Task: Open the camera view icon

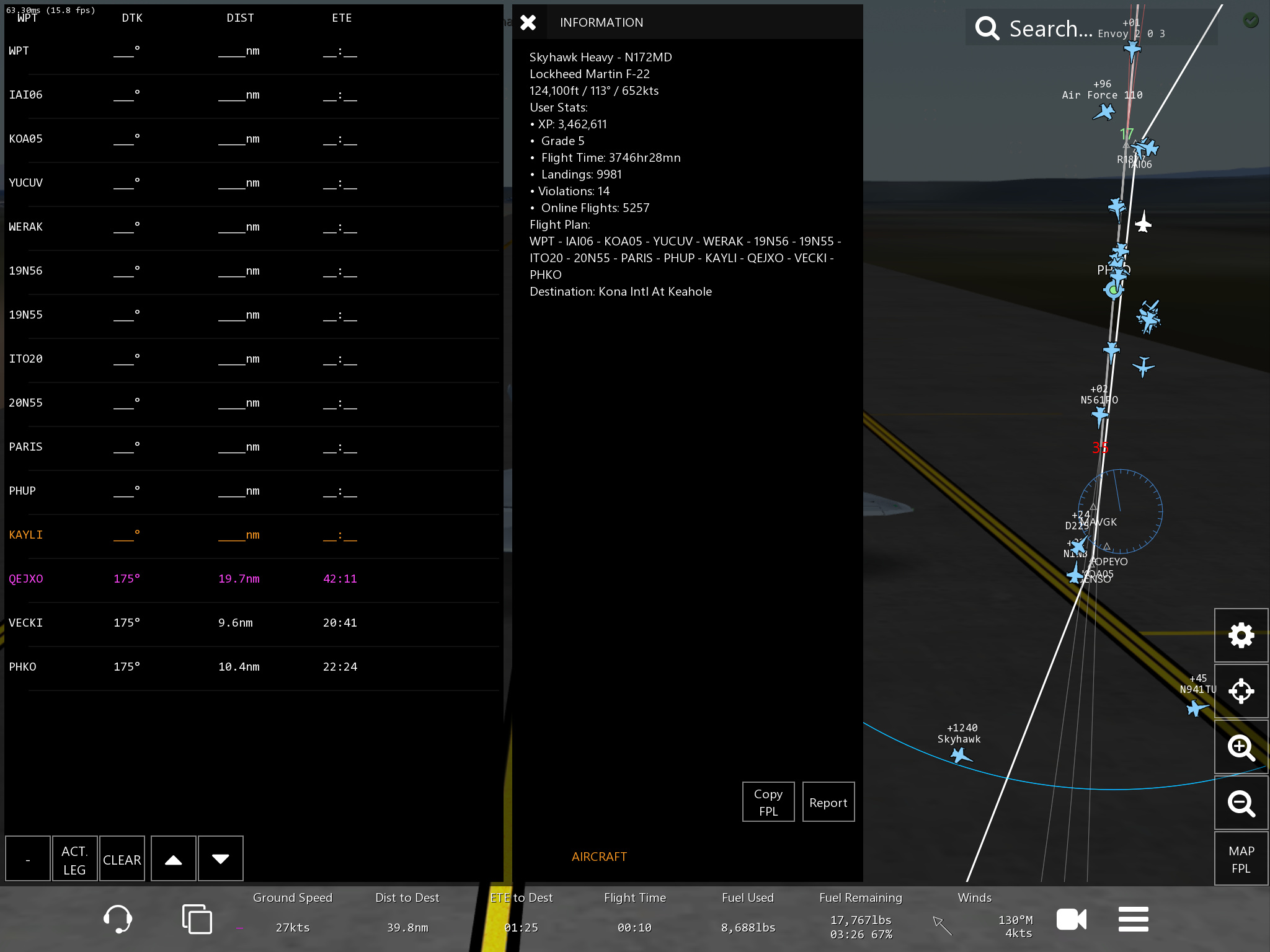Action: point(1071,919)
